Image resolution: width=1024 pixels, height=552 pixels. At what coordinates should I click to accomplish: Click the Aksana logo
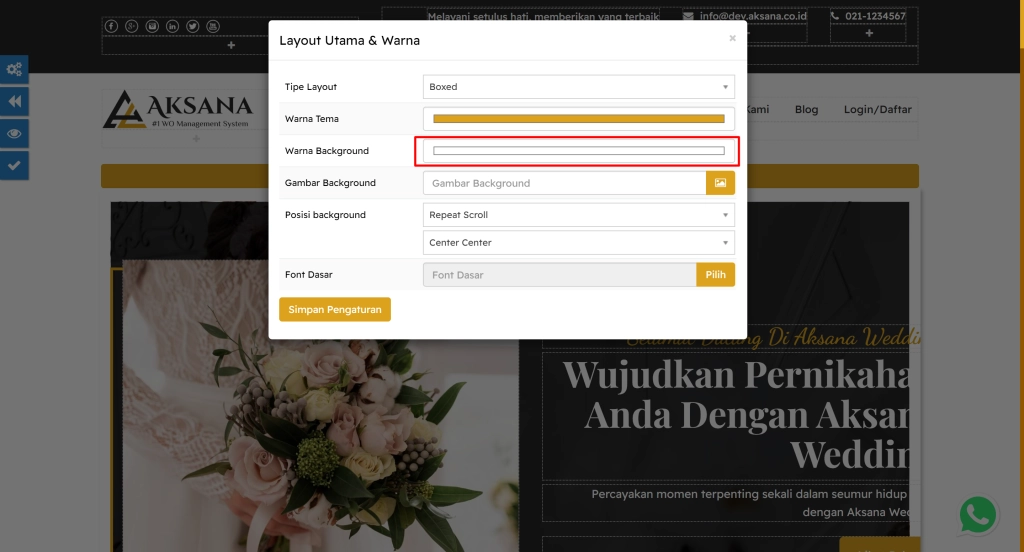pos(178,110)
